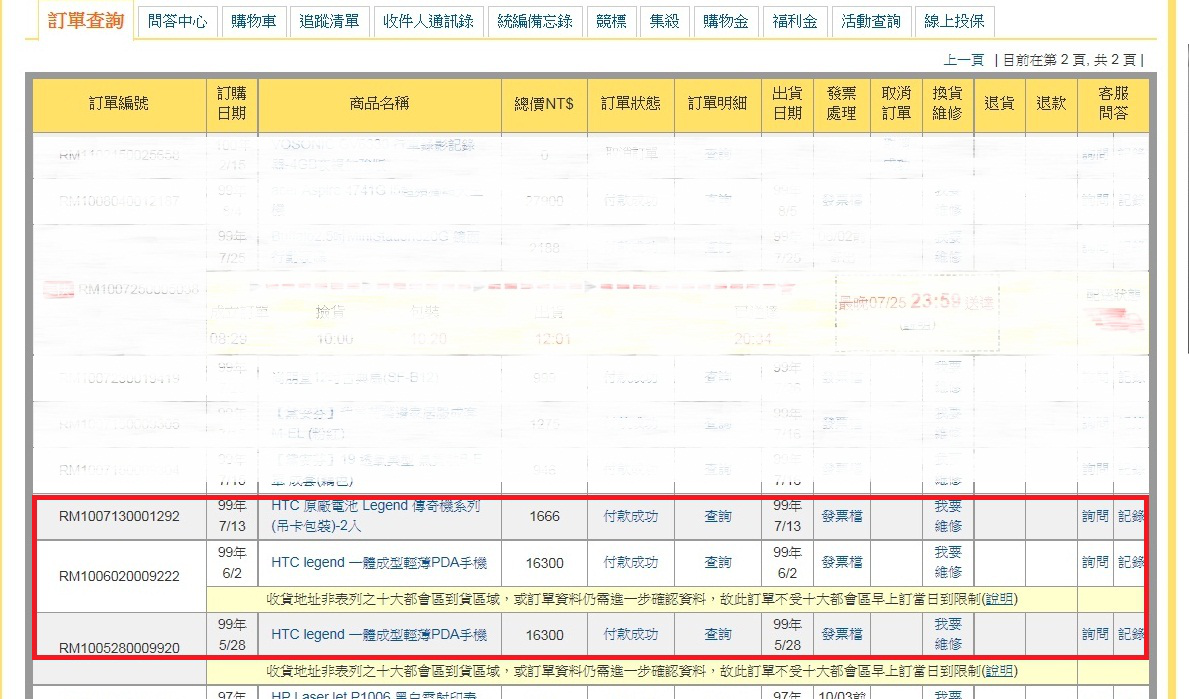Open the HTC 原廠電池 Legend product link

point(375,506)
